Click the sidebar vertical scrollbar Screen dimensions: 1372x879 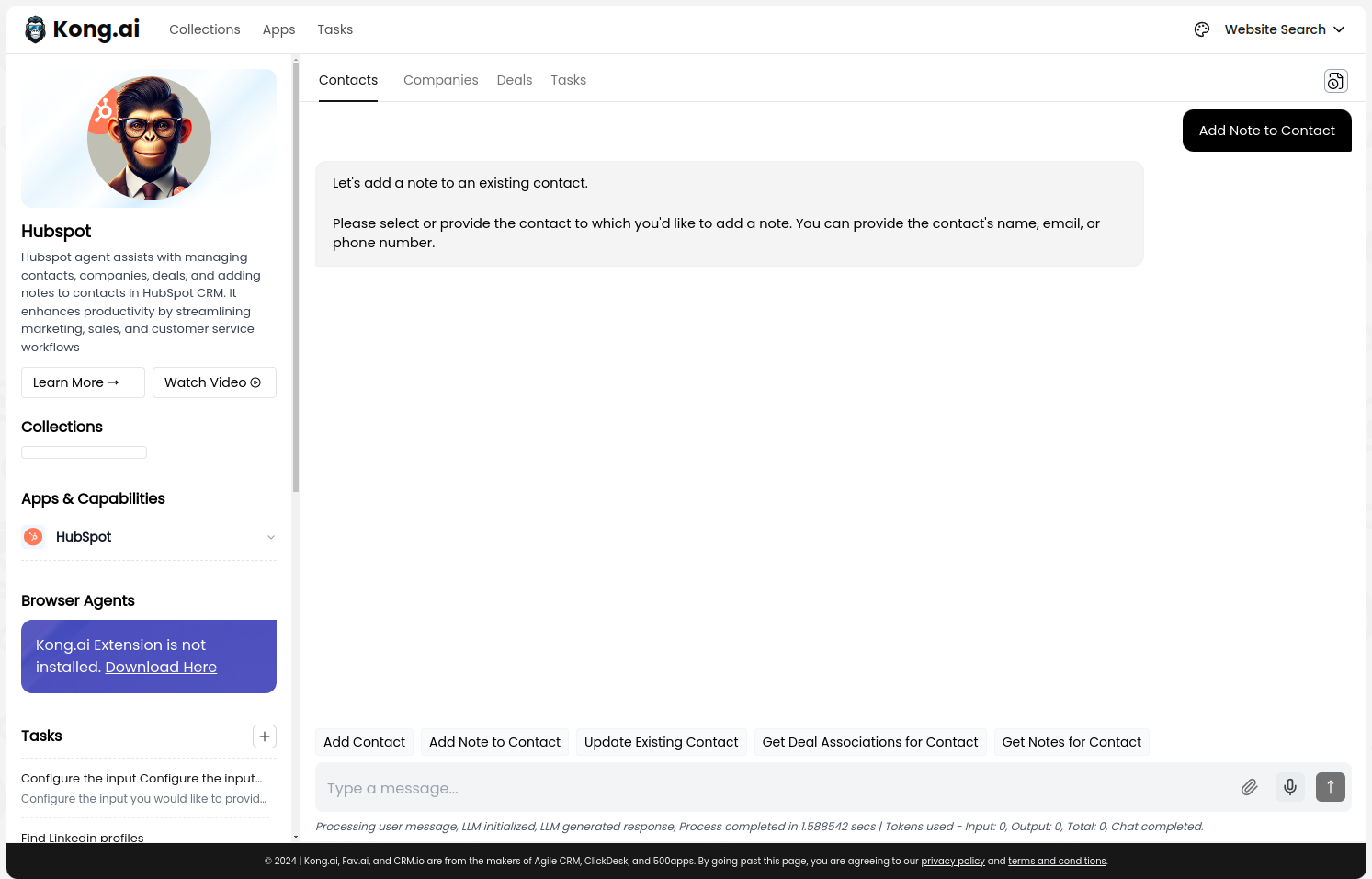click(296, 276)
